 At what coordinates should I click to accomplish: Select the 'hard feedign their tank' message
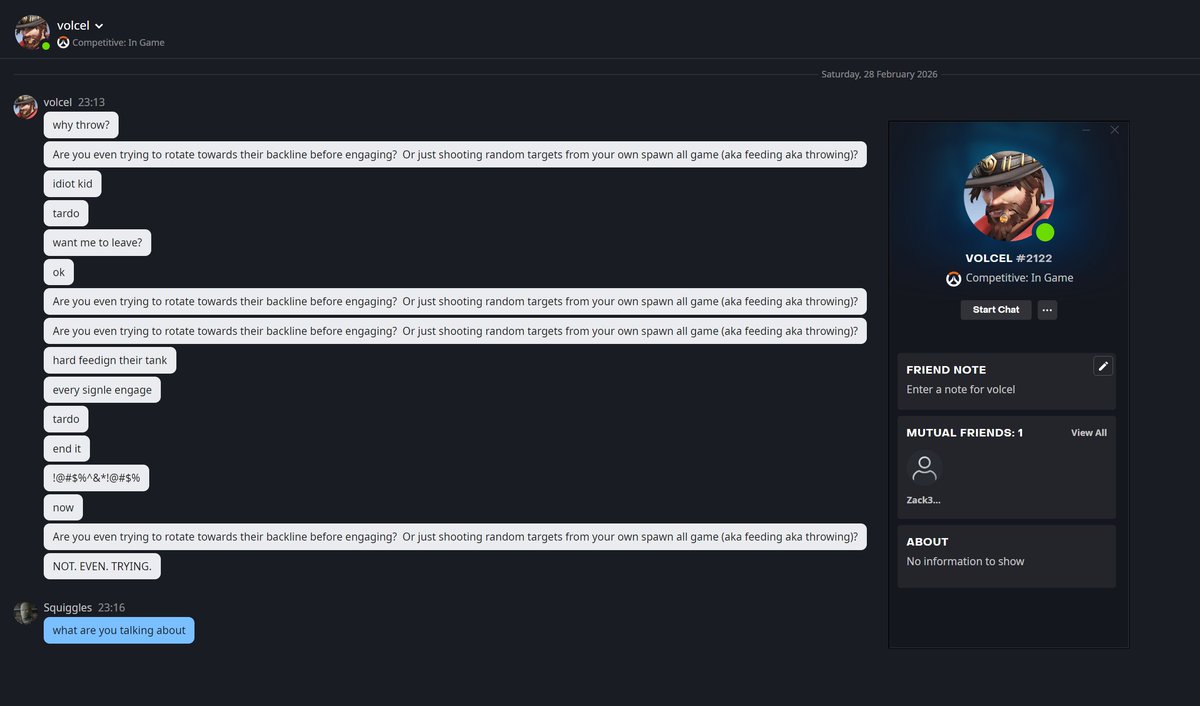[x=110, y=360]
